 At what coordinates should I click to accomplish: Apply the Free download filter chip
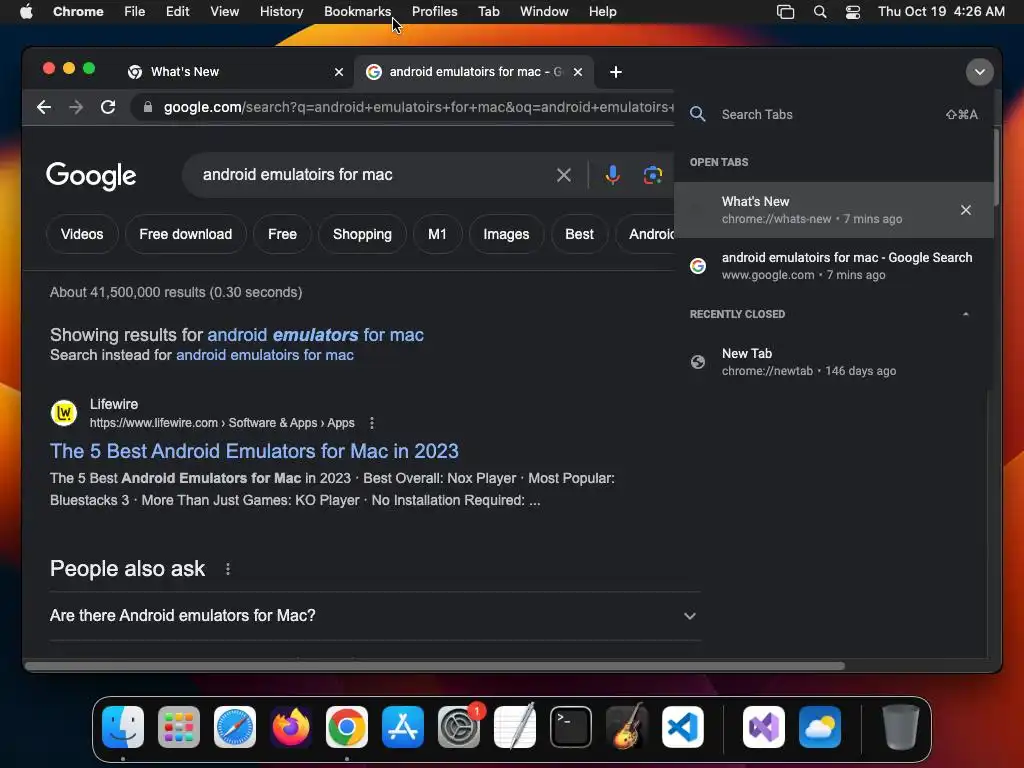pos(185,234)
